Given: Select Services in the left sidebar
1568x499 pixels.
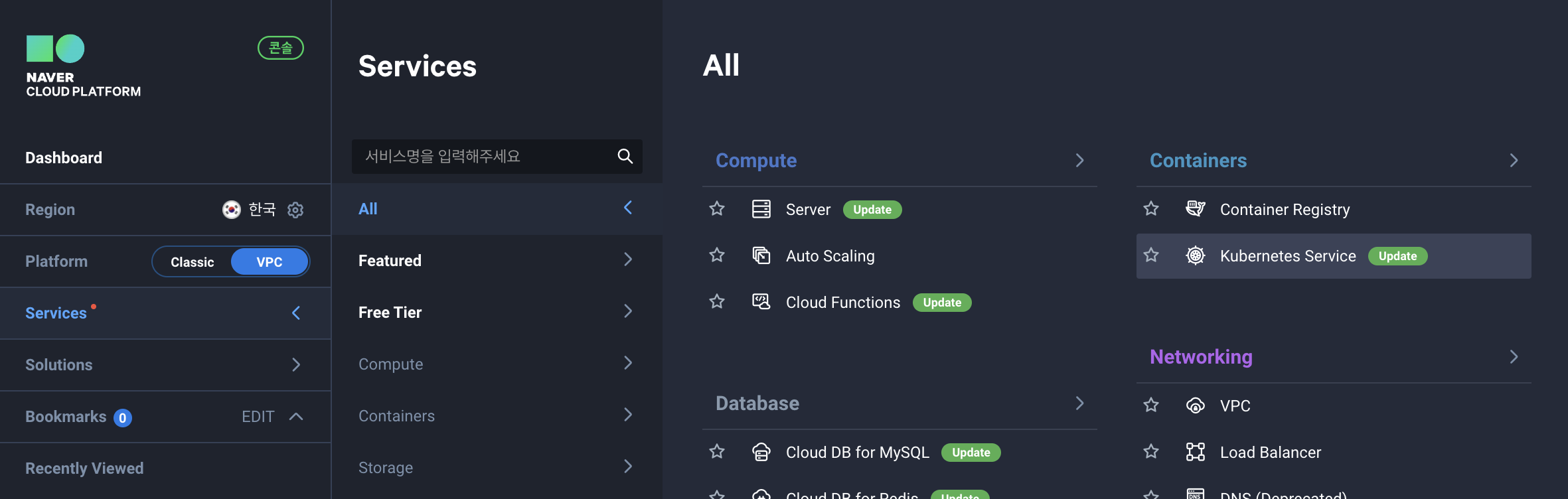Looking at the screenshot, I should click(165, 313).
